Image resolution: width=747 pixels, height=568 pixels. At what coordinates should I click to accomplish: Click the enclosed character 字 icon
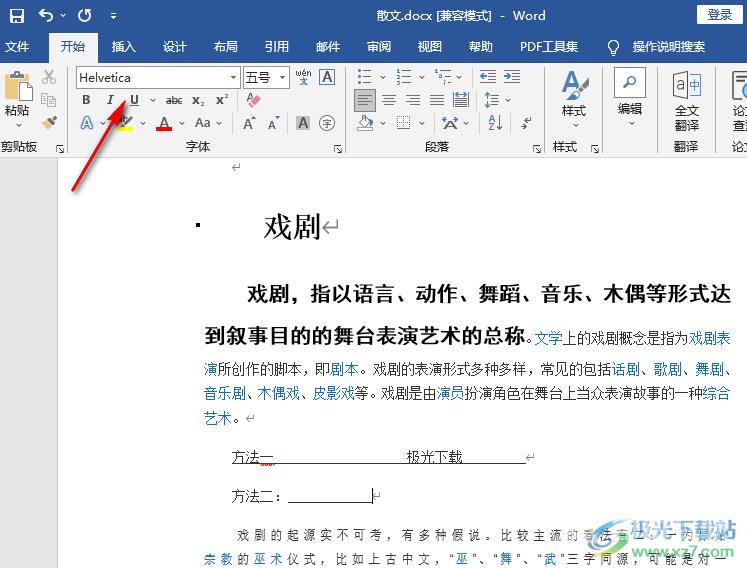327,123
